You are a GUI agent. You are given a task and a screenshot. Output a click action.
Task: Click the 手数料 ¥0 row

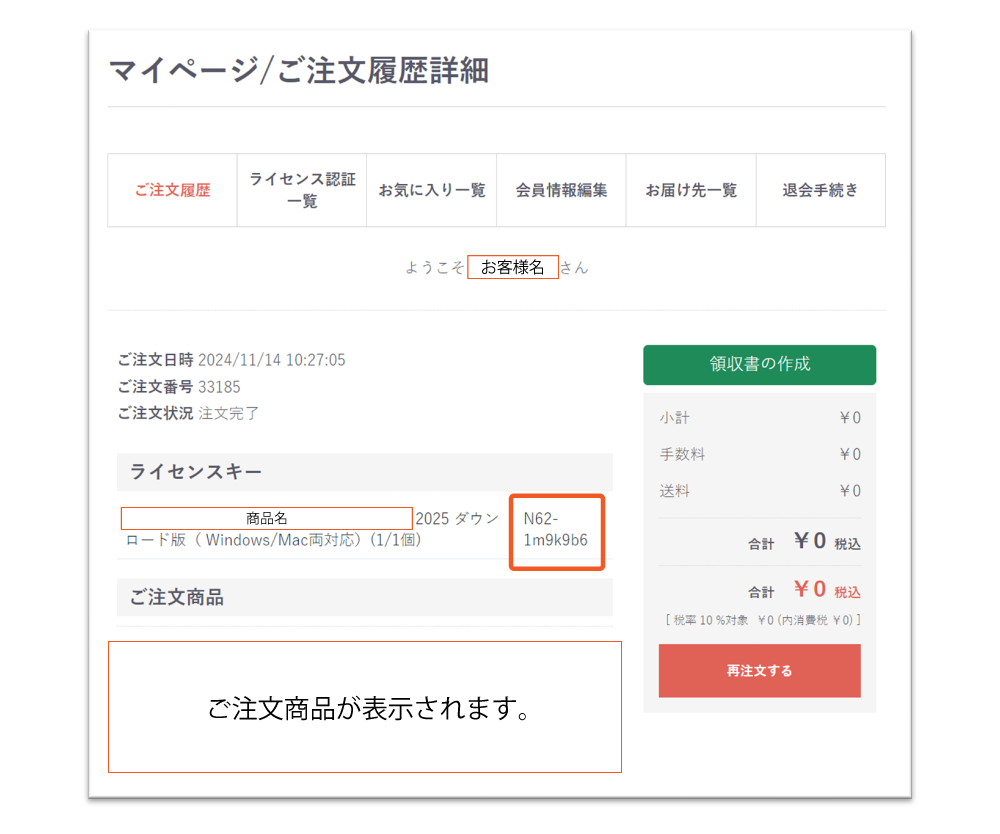point(760,454)
